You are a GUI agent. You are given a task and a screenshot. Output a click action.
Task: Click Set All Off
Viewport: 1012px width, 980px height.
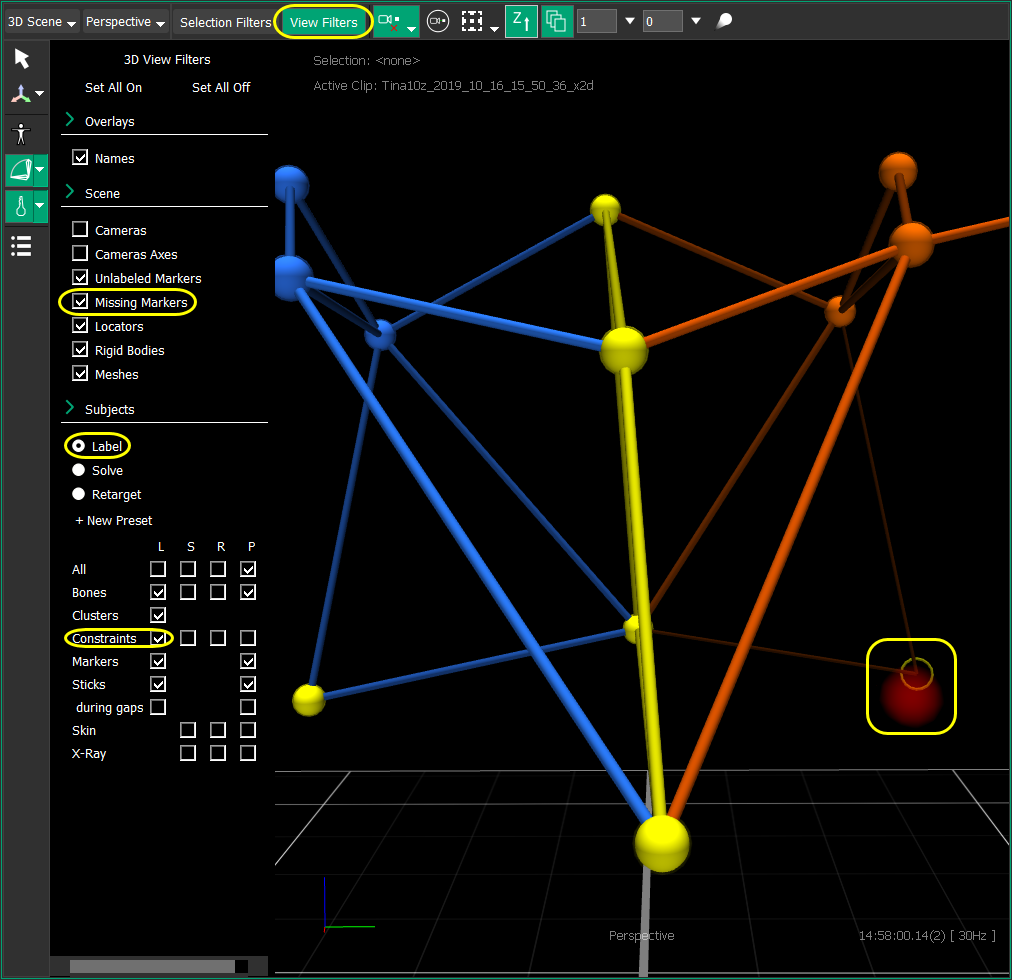[x=221, y=88]
